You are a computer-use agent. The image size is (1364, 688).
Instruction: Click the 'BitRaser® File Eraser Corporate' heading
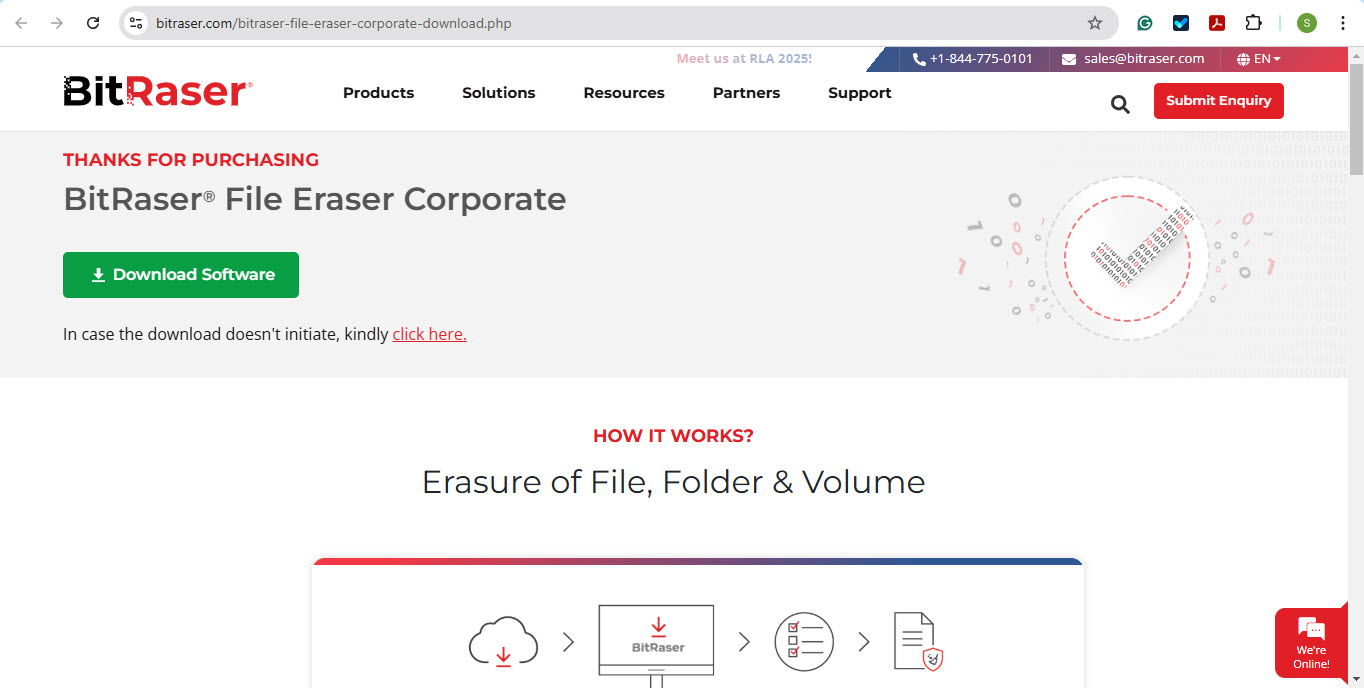pos(315,200)
